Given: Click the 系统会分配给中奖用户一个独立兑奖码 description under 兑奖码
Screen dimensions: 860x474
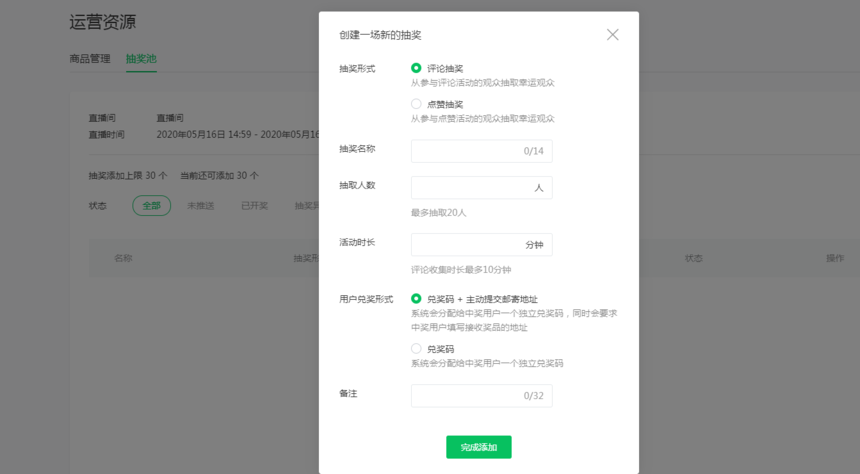Looking at the screenshot, I should tap(487, 363).
